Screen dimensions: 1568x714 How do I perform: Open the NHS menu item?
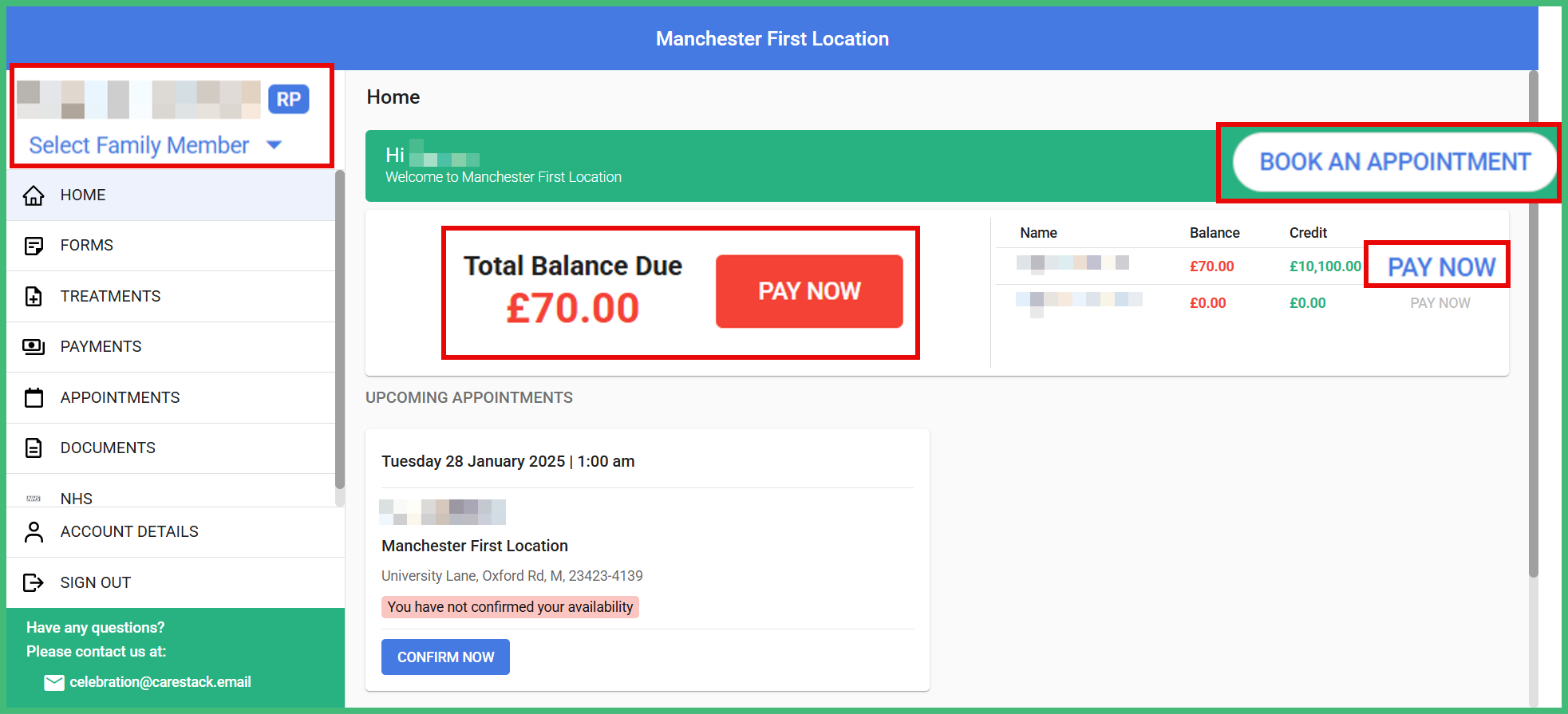click(x=77, y=498)
